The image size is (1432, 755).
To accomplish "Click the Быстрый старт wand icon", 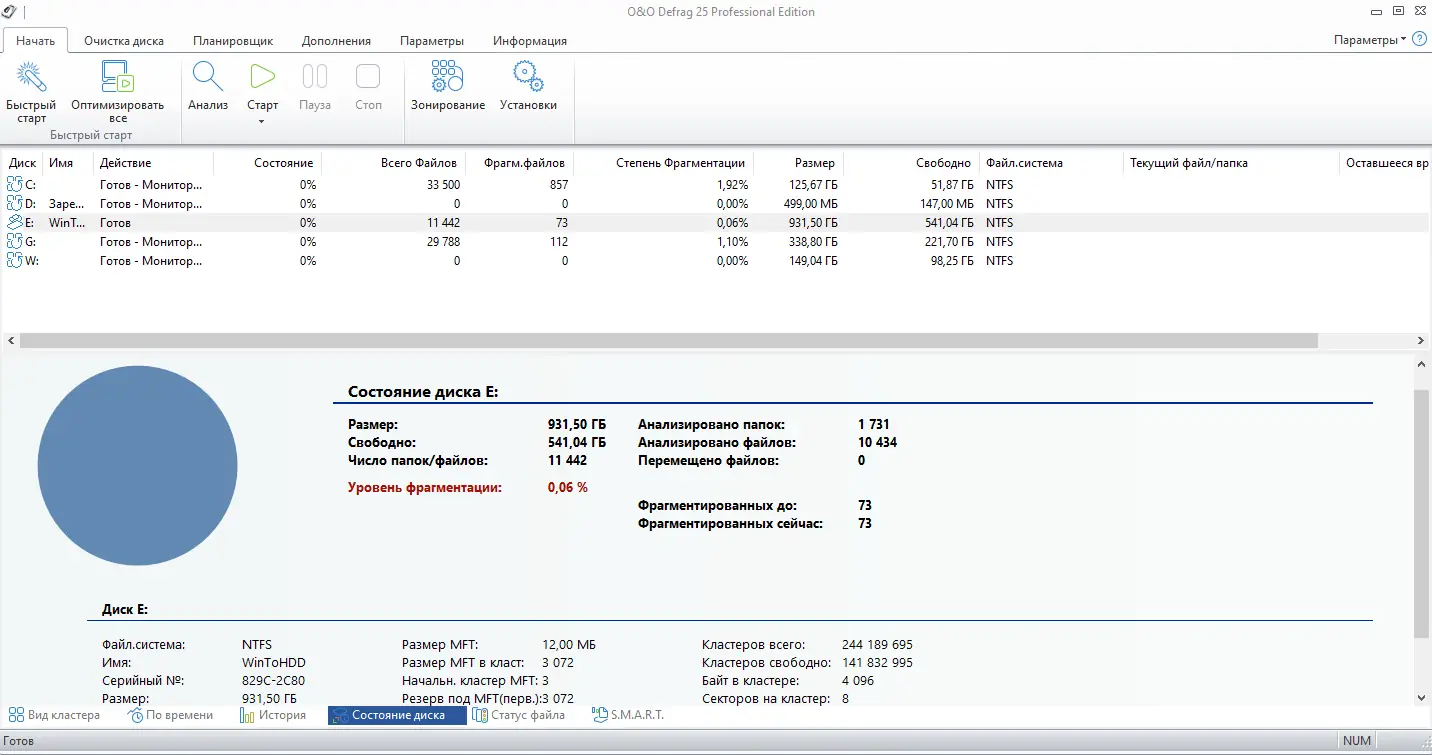I will (31, 77).
